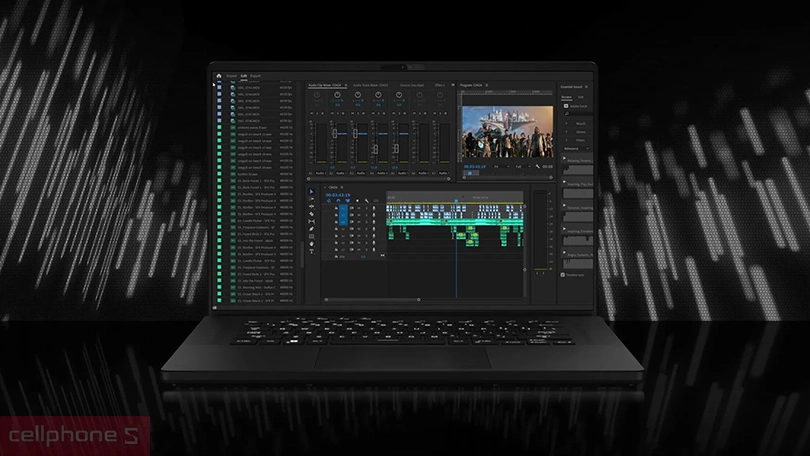Viewport: 810px width, 456px height.
Task: Switch to the Export workspace tab
Action: click(256, 76)
